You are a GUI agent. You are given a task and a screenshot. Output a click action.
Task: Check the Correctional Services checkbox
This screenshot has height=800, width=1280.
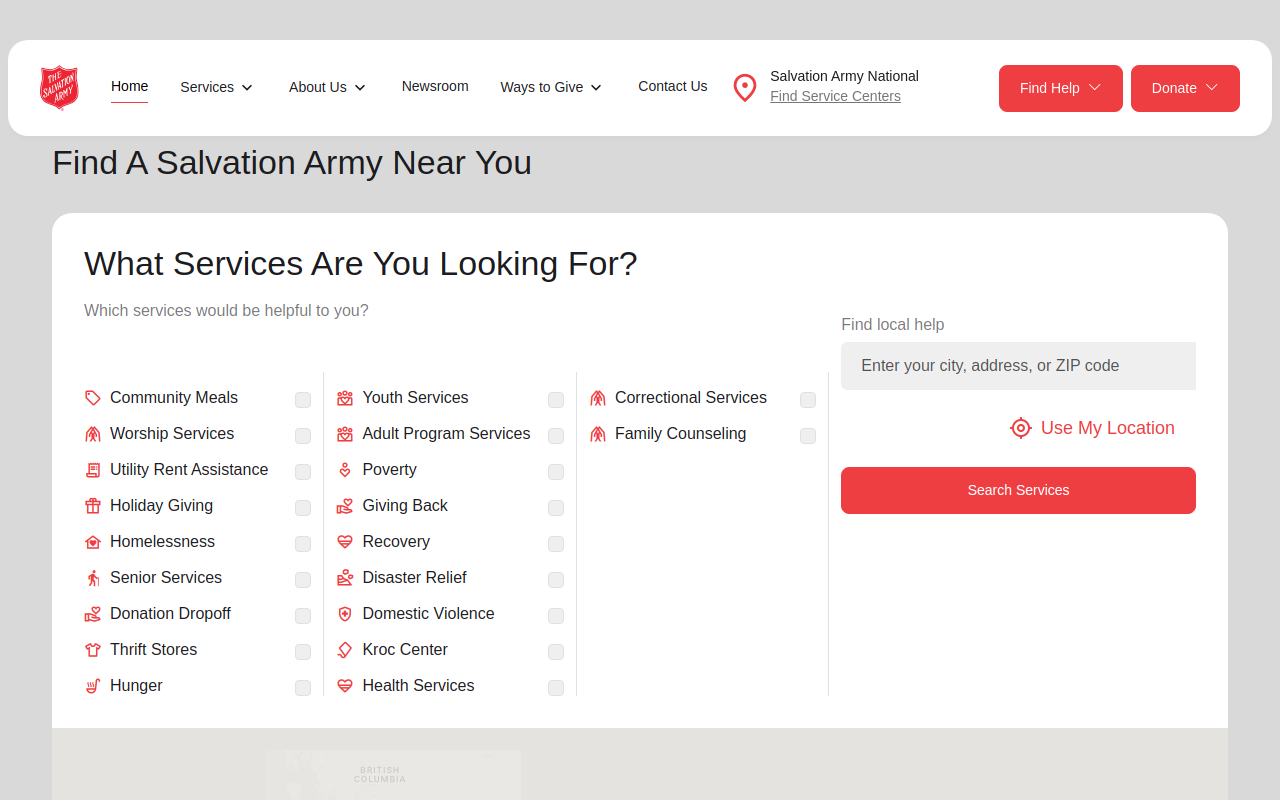[x=808, y=400]
